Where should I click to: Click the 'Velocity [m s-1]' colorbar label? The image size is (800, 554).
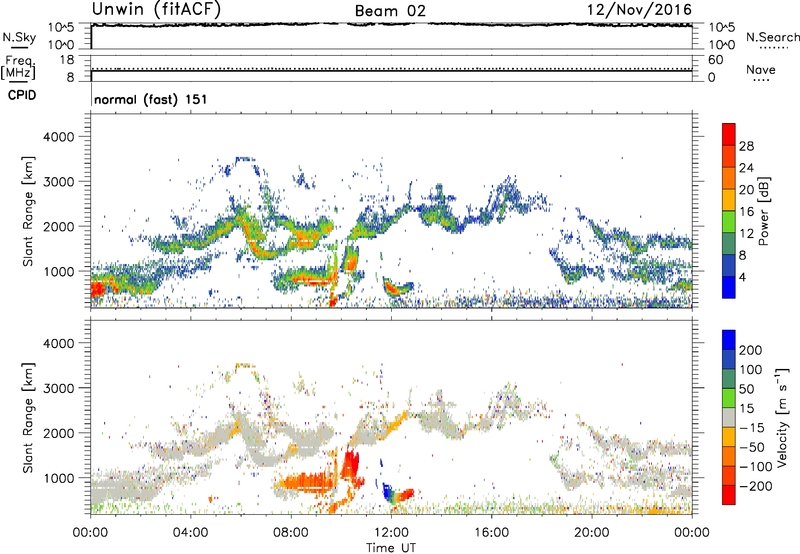tap(782, 417)
